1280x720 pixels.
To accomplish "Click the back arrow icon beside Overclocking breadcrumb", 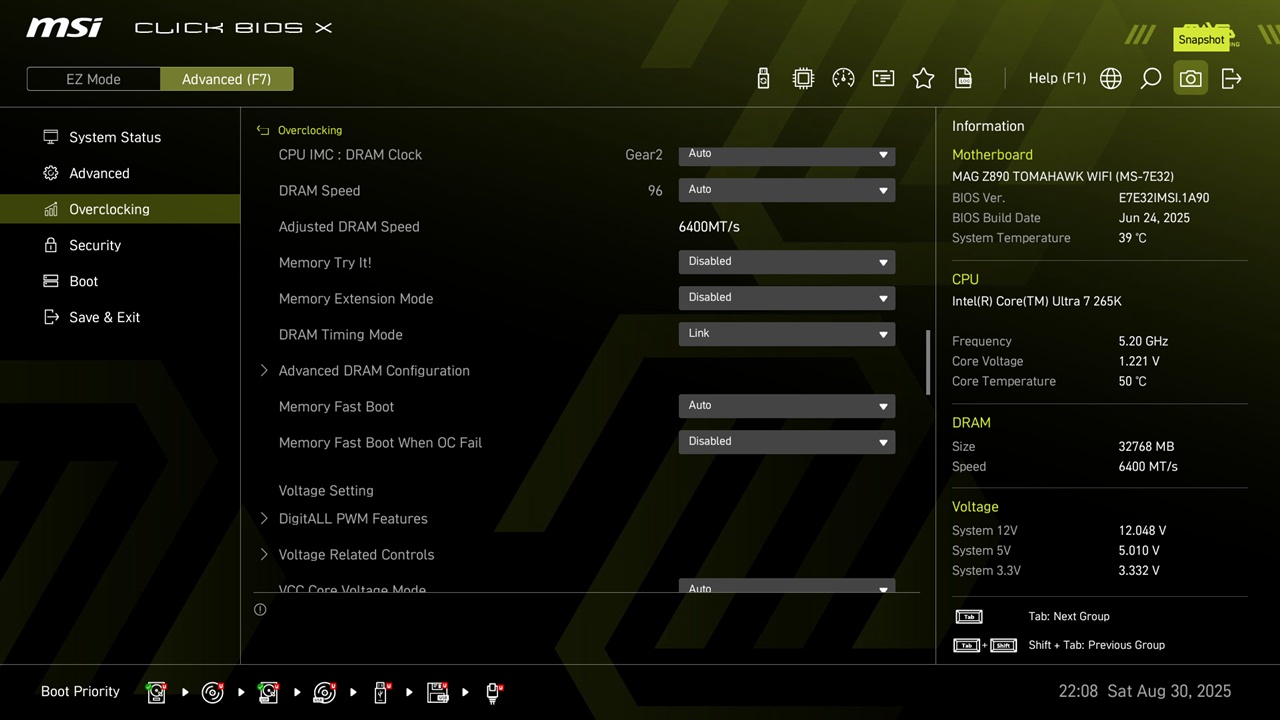I will 263,130.
